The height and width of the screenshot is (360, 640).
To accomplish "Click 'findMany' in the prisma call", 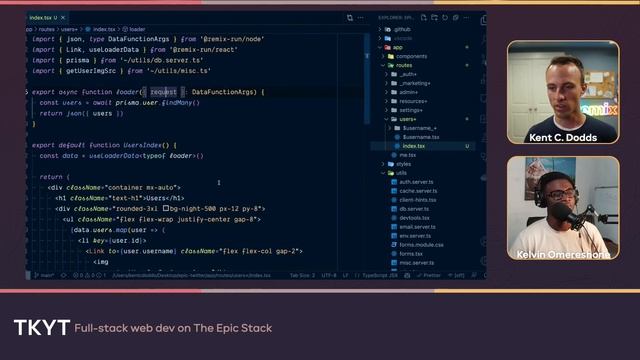I will point(178,103).
